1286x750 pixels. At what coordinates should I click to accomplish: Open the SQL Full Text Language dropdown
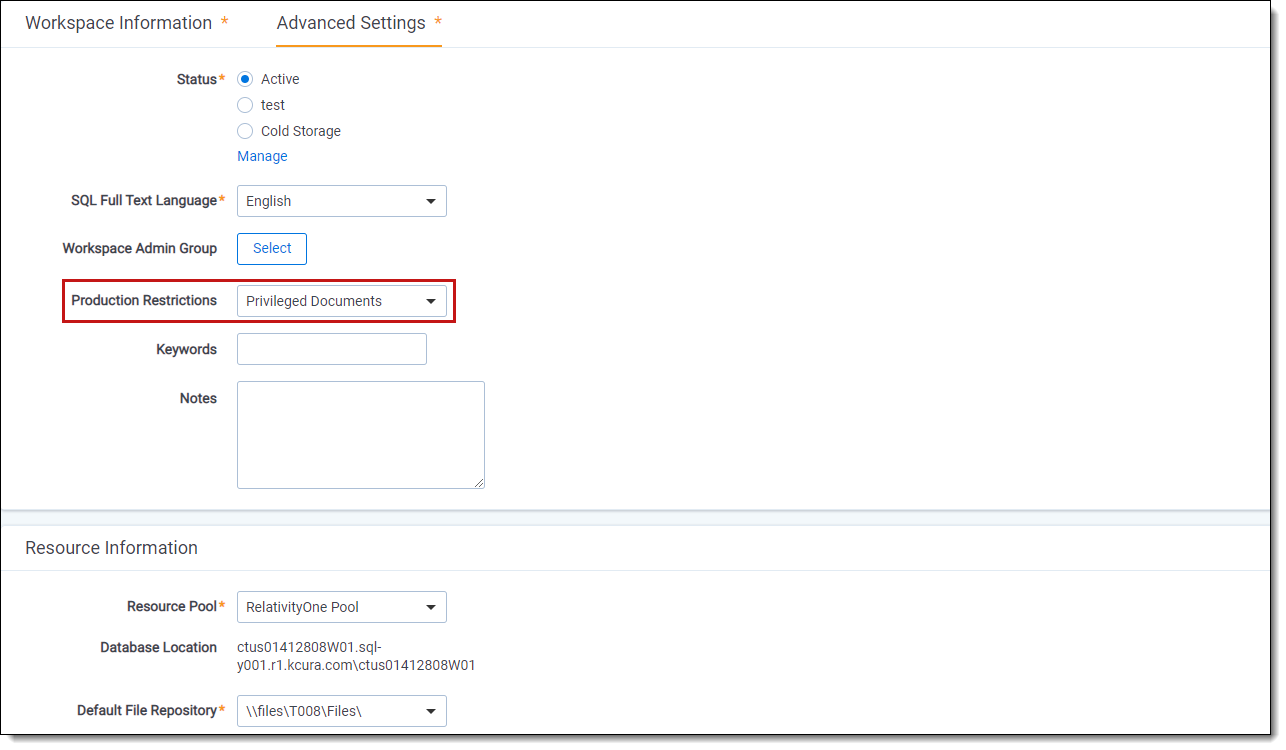click(x=342, y=201)
